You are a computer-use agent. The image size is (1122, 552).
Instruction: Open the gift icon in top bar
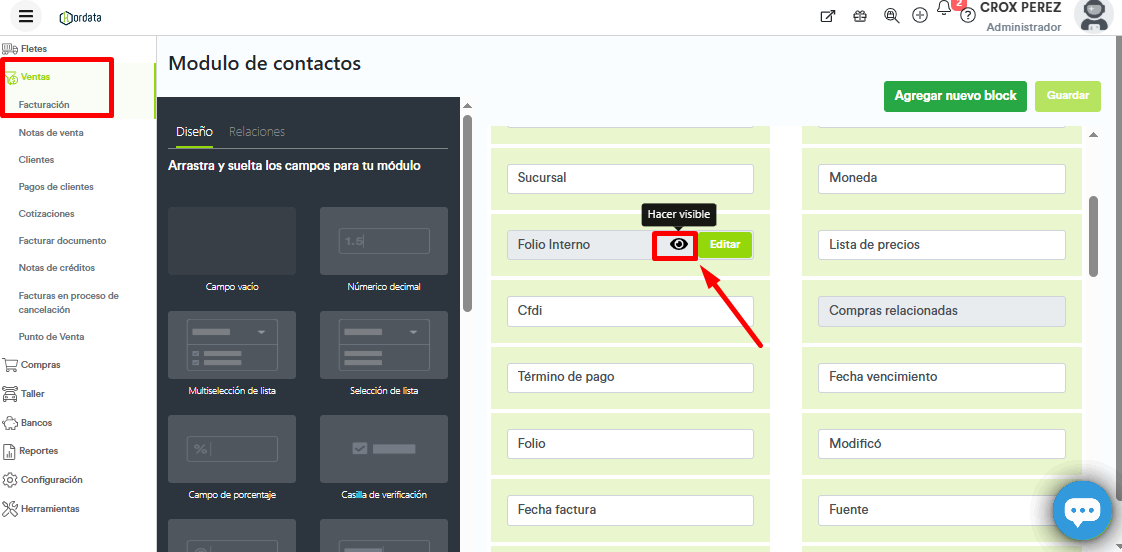pos(859,16)
